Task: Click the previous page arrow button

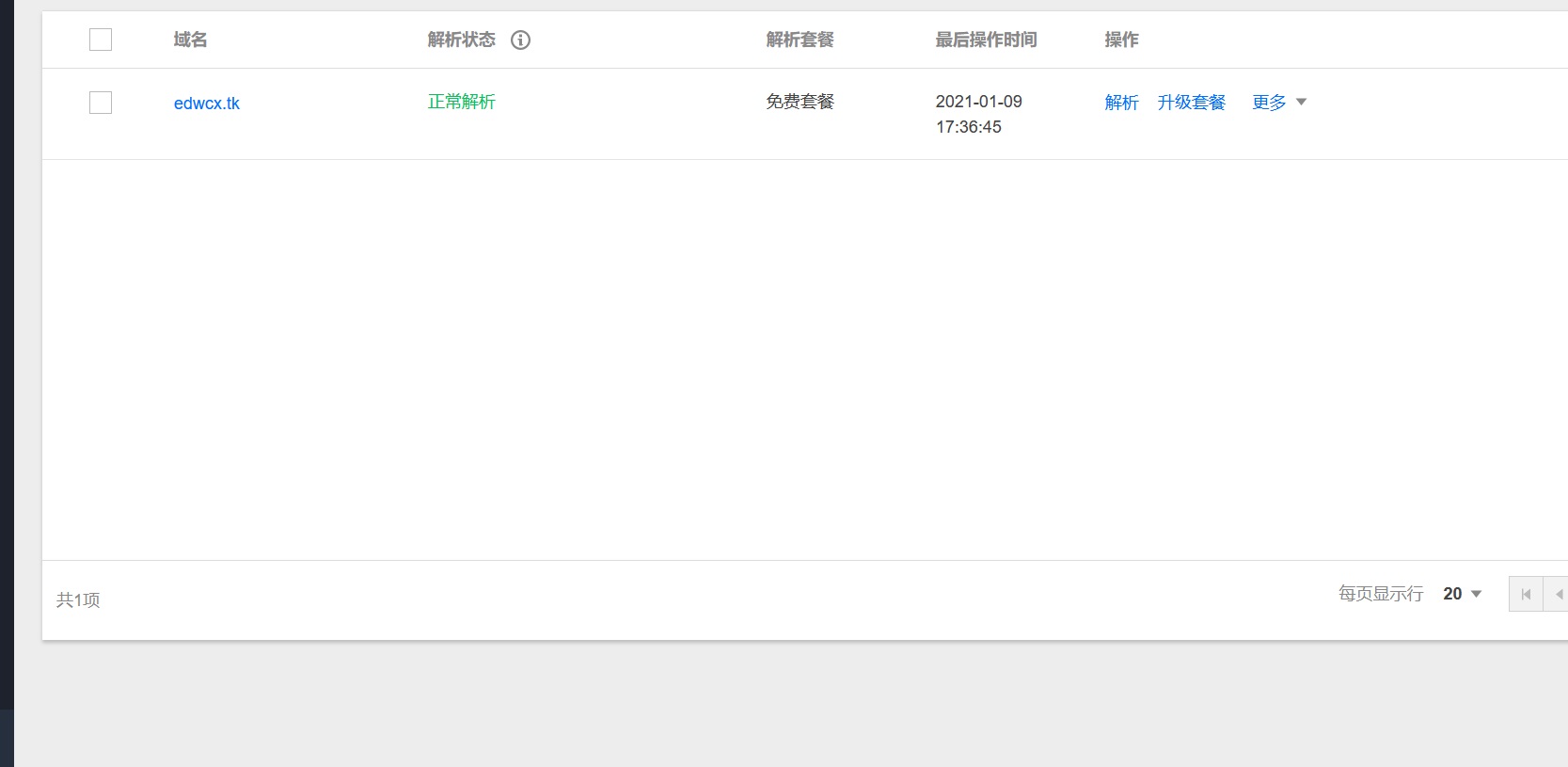Action: pos(1558,594)
